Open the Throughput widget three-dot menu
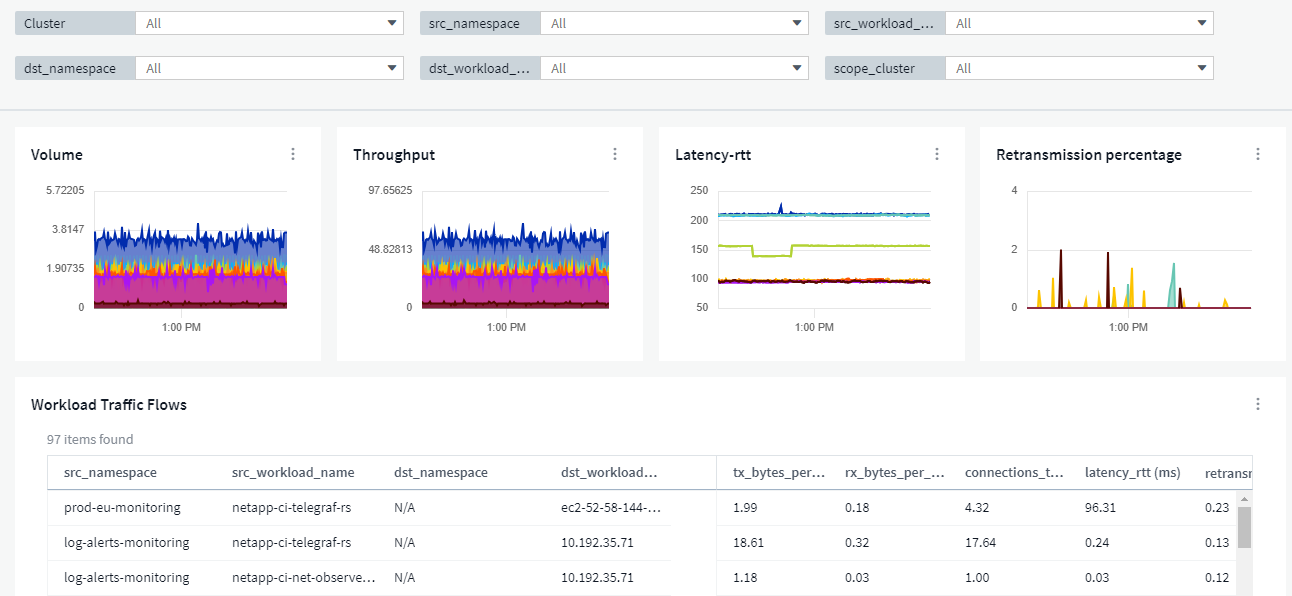 pos(615,154)
